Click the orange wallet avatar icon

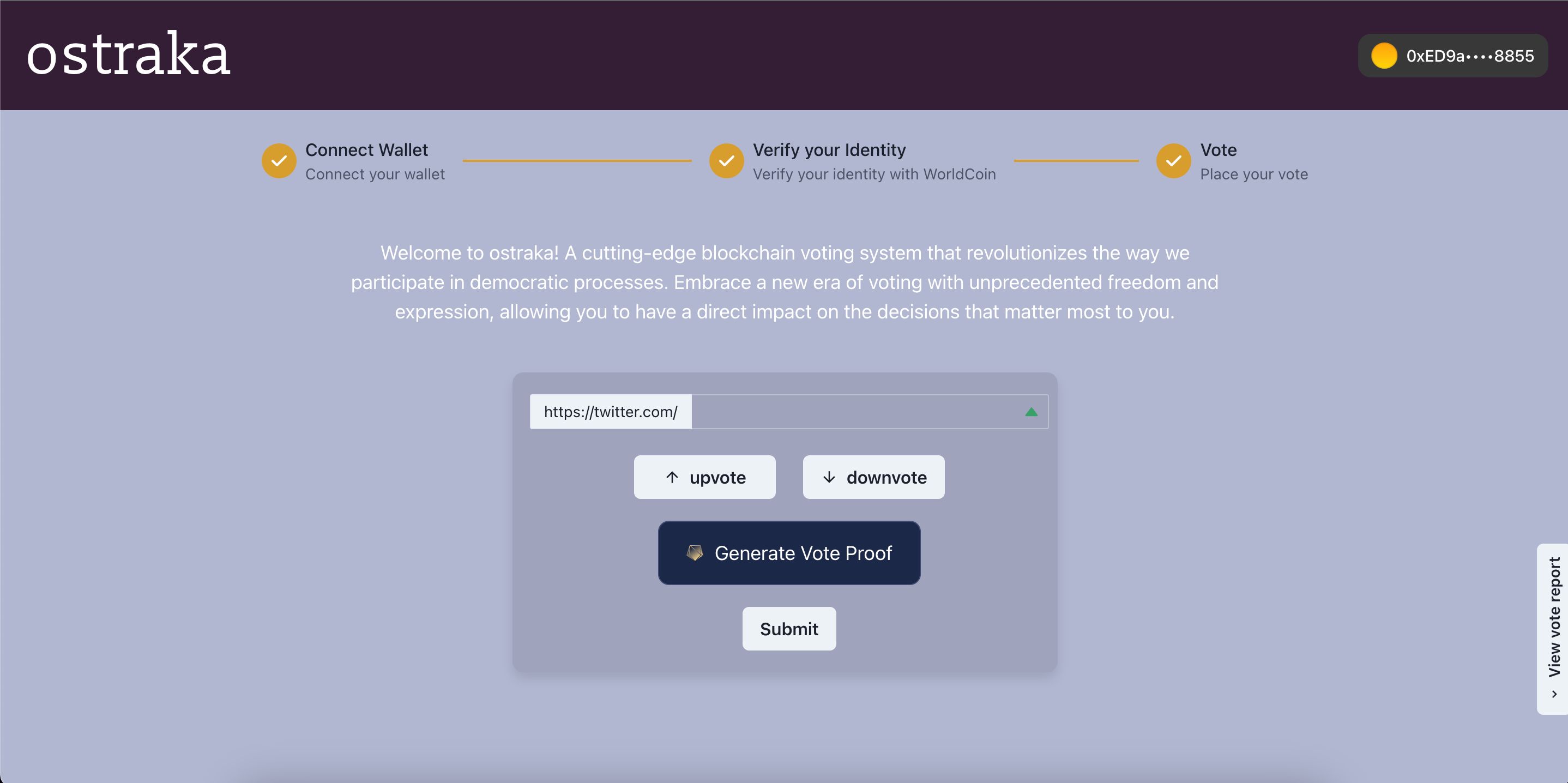[x=1384, y=56]
